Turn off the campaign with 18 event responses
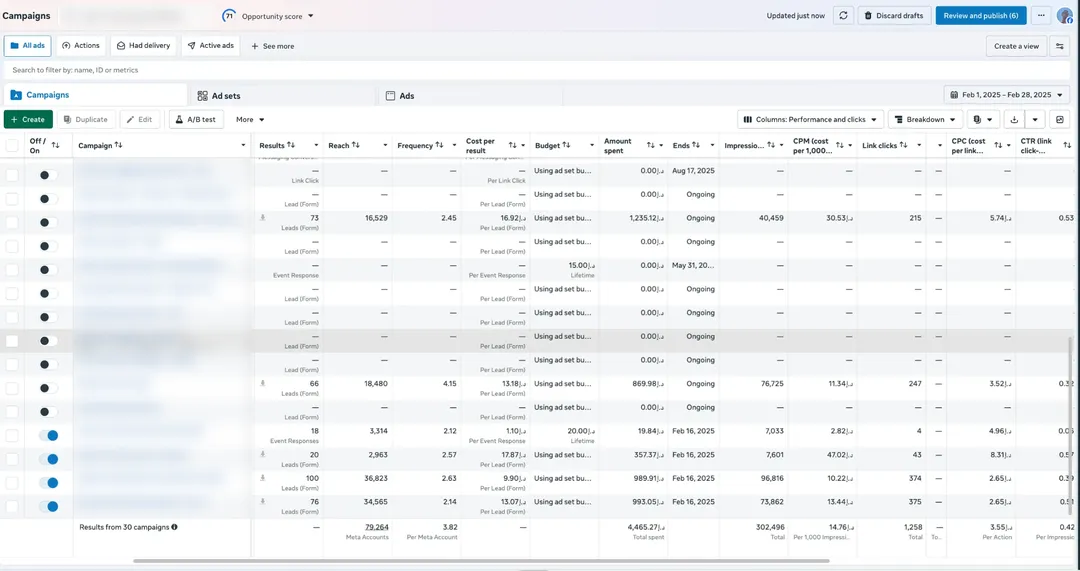This screenshot has height=571, width=1080. (48, 435)
